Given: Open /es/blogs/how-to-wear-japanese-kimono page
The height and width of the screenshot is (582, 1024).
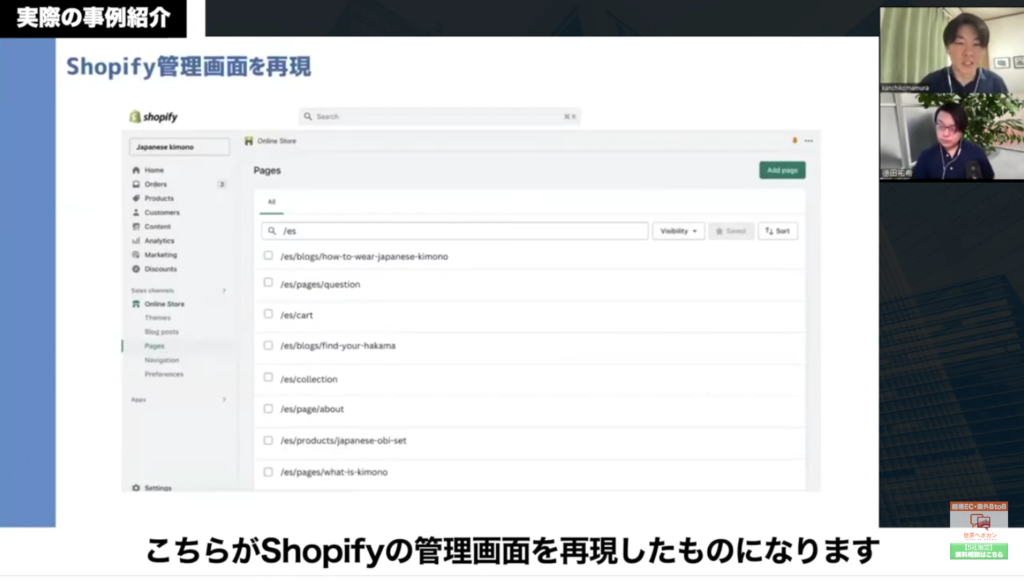Looking at the screenshot, I should point(364,257).
